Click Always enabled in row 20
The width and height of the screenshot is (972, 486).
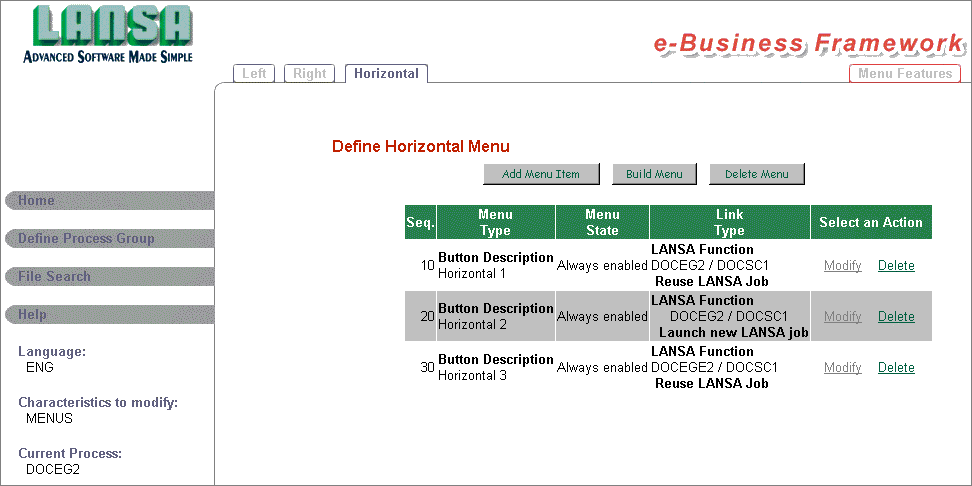[602, 317]
